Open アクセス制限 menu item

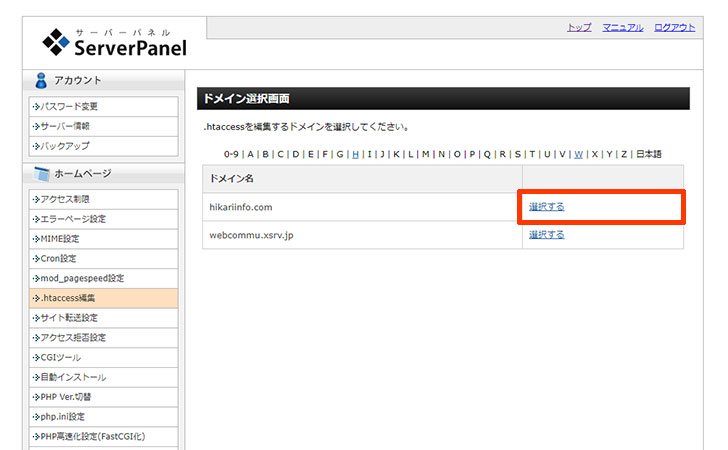[x=103, y=199]
